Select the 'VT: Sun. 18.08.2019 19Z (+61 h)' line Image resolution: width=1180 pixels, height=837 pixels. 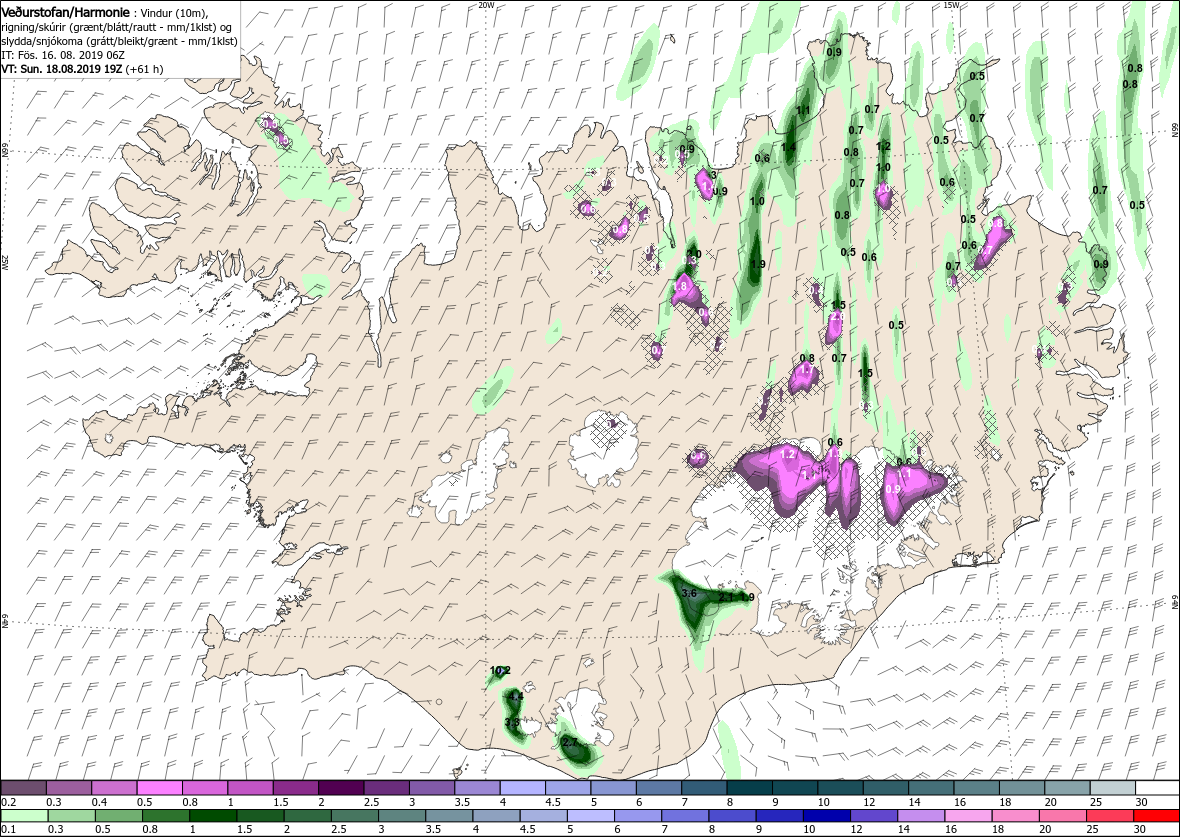[x=82, y=69]
